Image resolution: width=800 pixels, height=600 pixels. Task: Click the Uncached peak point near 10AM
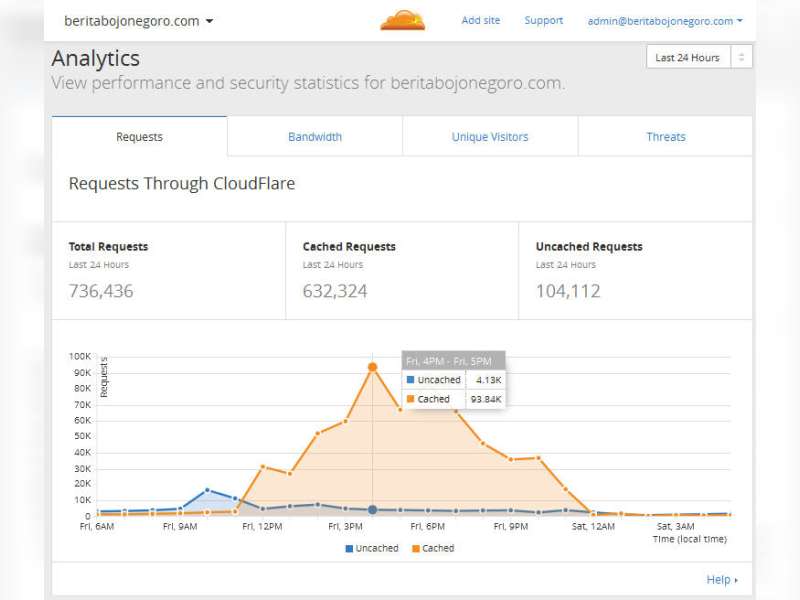point(207,490)
